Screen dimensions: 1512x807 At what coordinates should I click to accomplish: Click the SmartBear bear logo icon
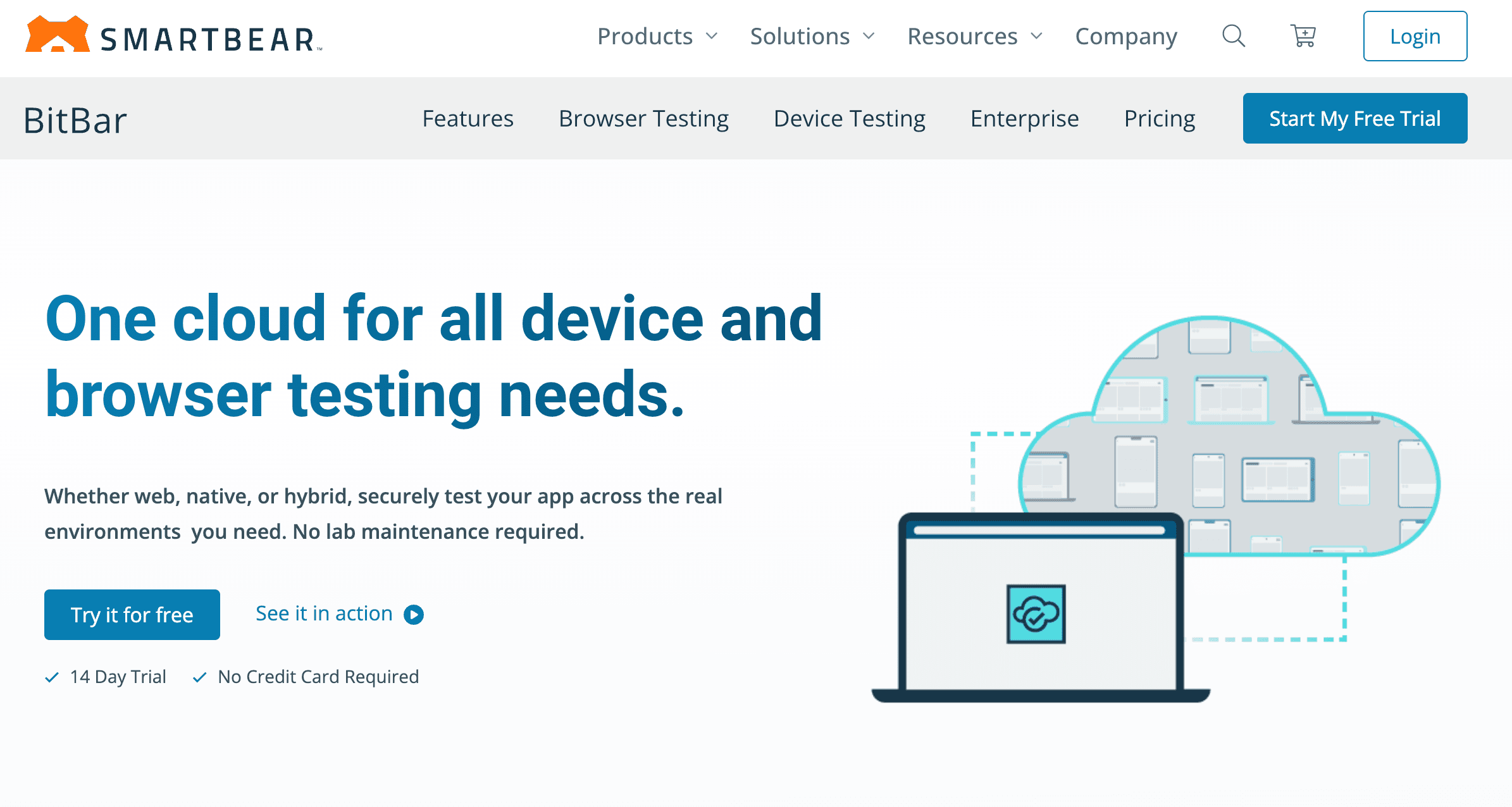click(57, 35)
